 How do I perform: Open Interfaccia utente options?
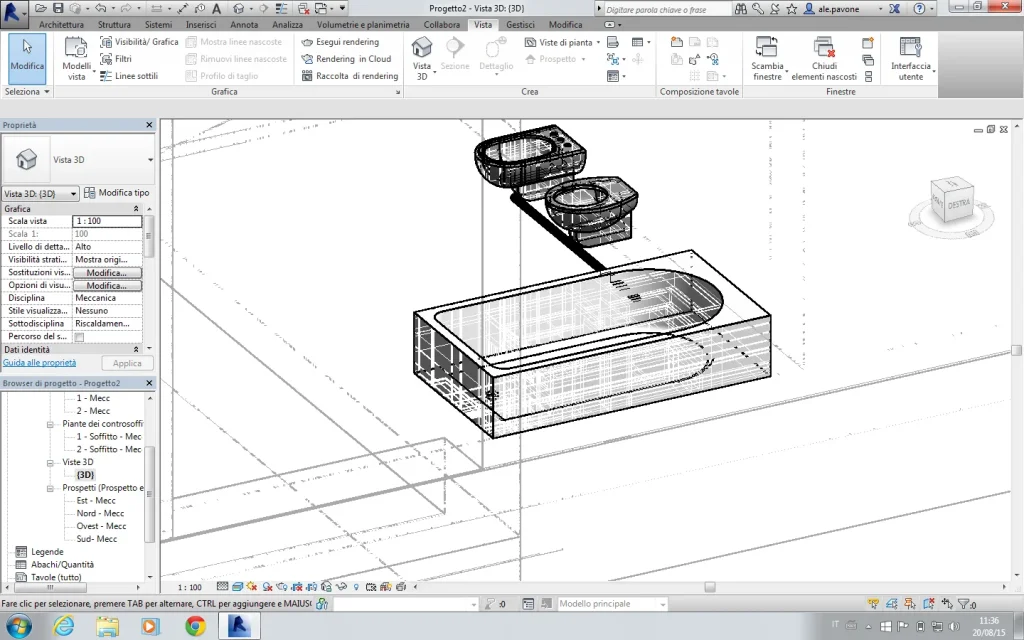(910, 59)
